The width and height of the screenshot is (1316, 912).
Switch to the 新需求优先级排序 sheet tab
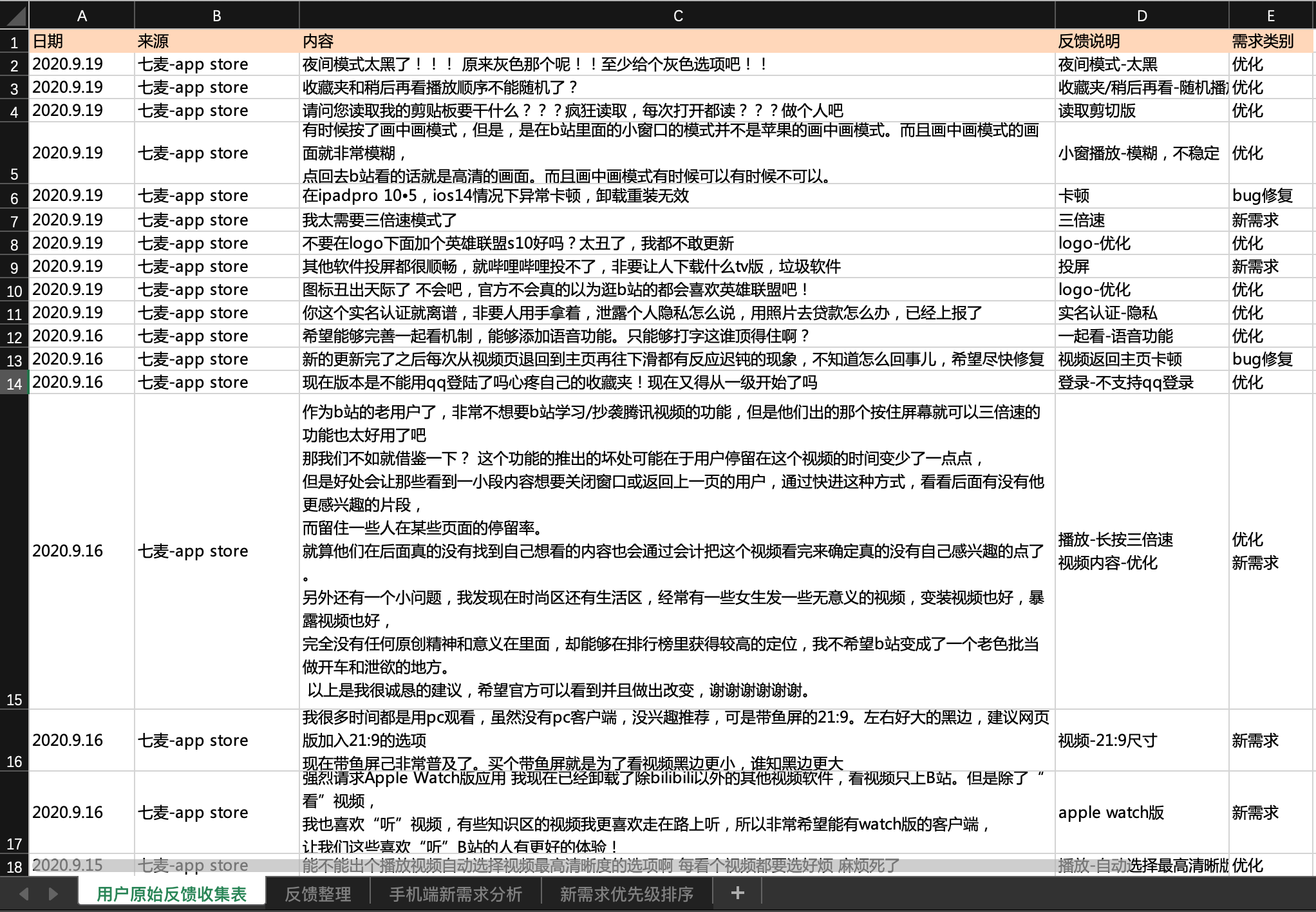point(627,894)
